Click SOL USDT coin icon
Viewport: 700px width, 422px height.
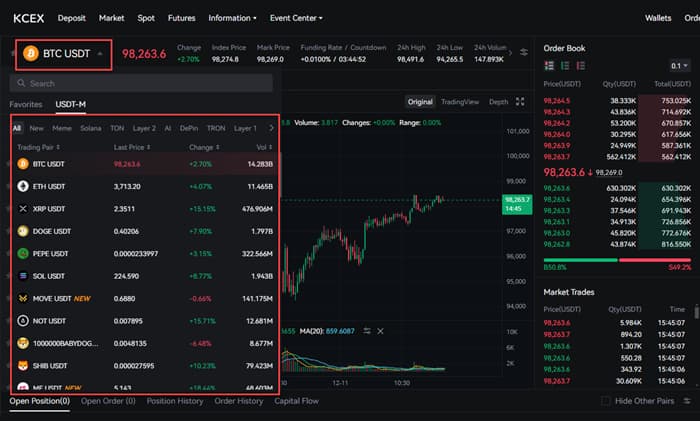pyautogui.click(x=23, y=276)
